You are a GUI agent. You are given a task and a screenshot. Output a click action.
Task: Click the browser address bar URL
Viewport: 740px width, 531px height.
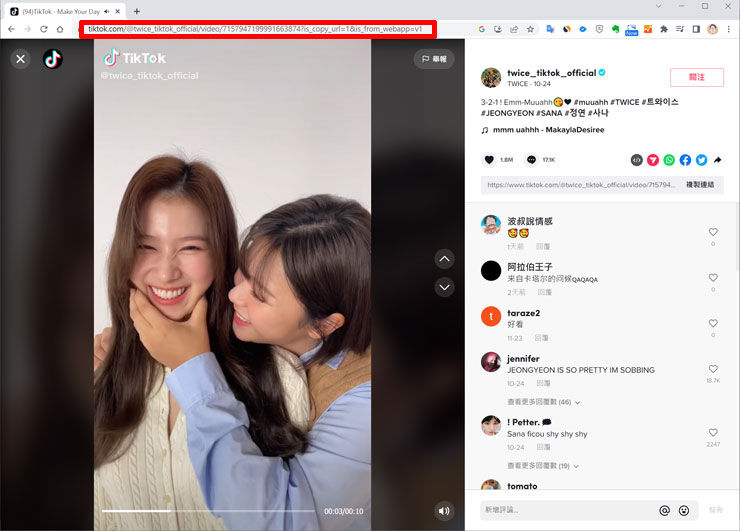click(x=255, y=29)
